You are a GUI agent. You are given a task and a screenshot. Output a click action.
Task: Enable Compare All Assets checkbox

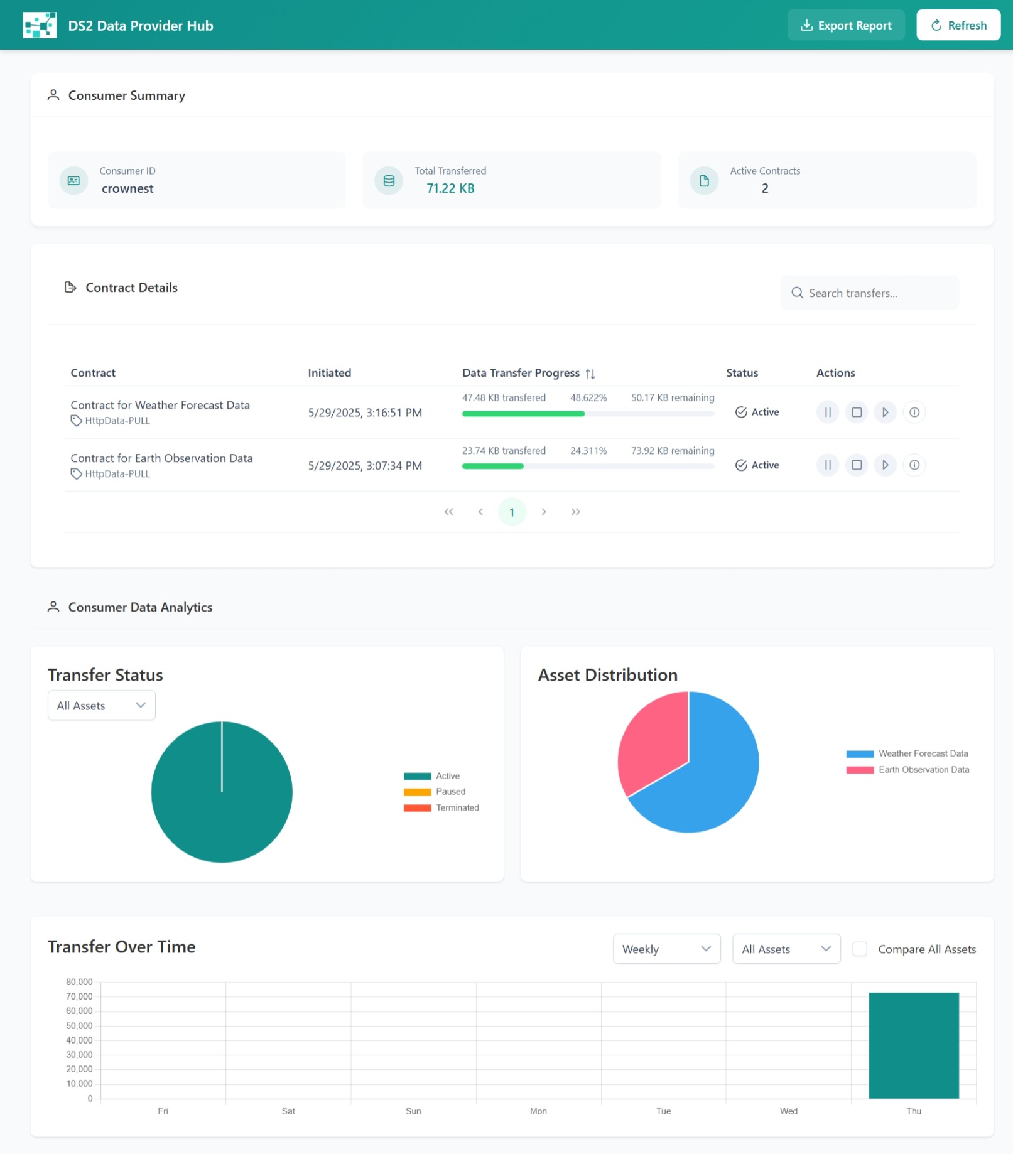click(x=860, y=949)
